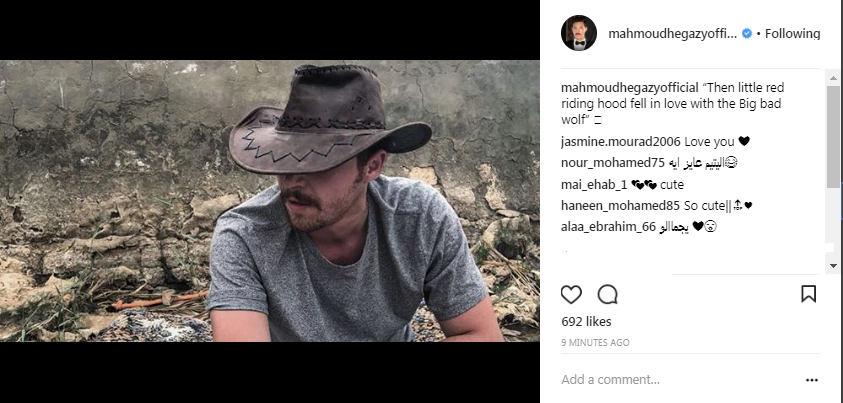Open the jasmine.mourad2006 commenter profile
Screen dimensions: 843x403
point(620,142)
